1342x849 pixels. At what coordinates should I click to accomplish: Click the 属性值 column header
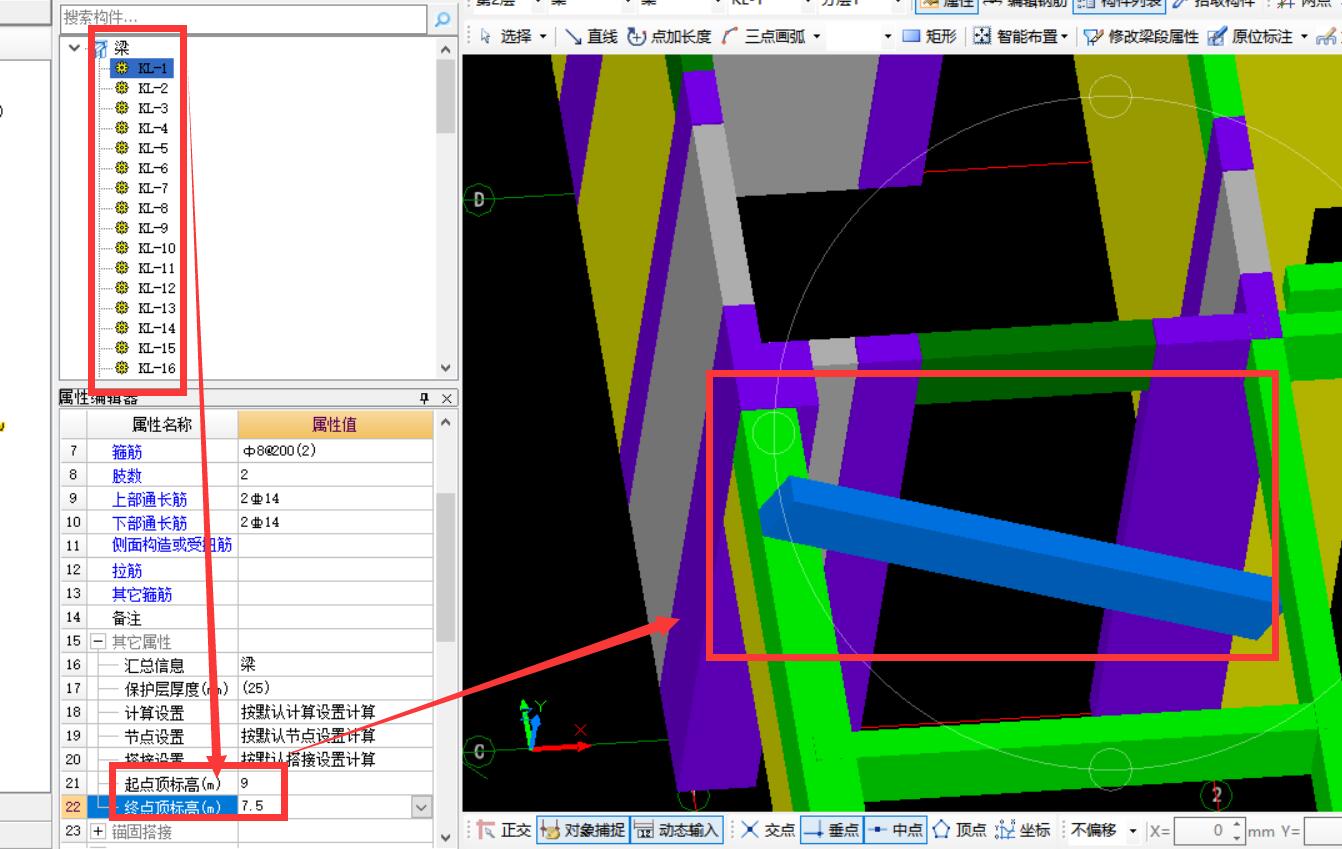coord(335,424)
